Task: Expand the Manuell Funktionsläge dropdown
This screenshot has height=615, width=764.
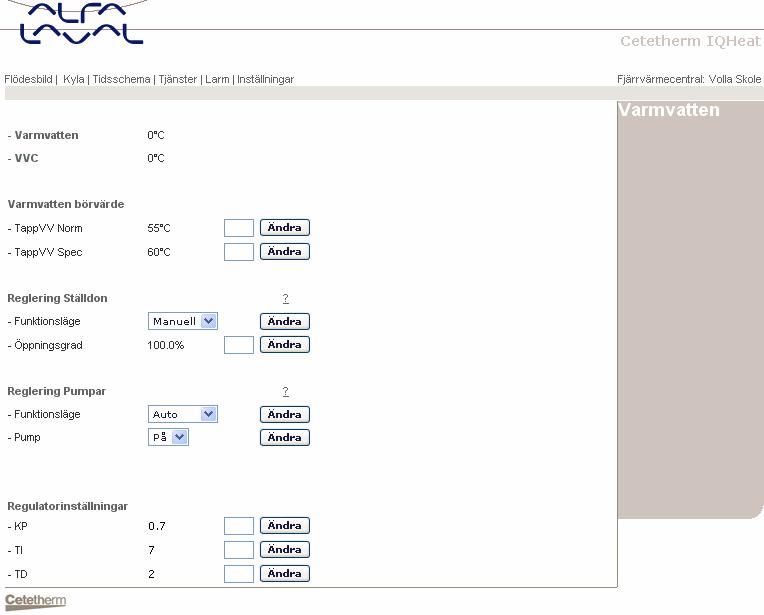Action: click(x=183, y=321)
